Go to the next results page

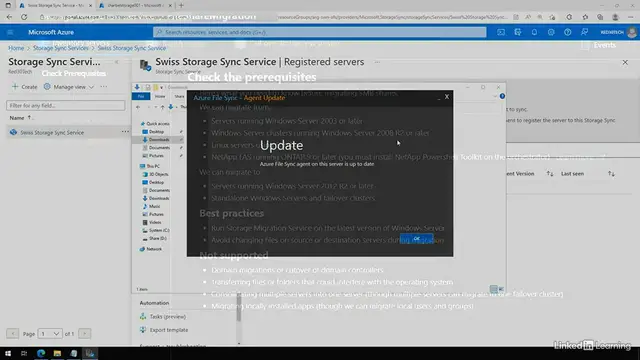[x=84, y=334]
